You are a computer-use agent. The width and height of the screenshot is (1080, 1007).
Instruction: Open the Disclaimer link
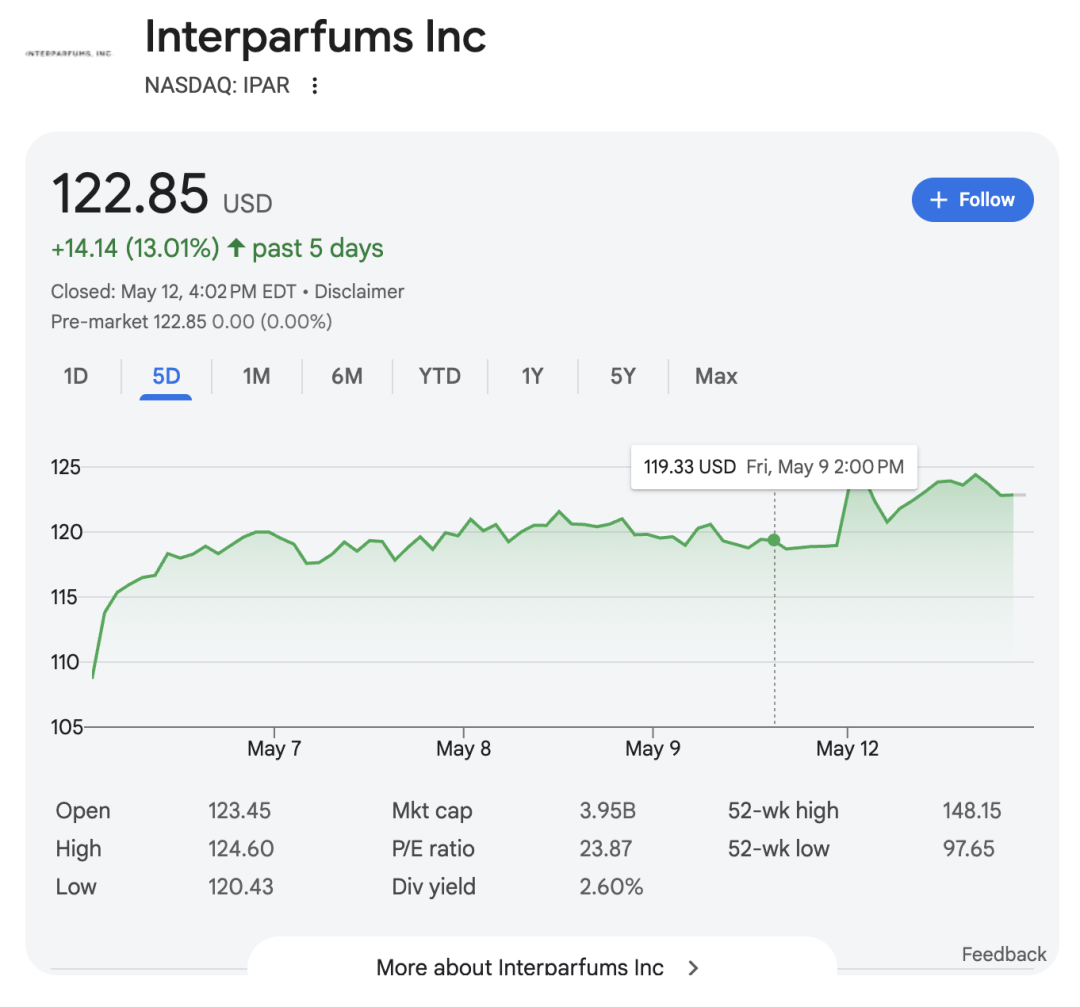click(359, 292)
